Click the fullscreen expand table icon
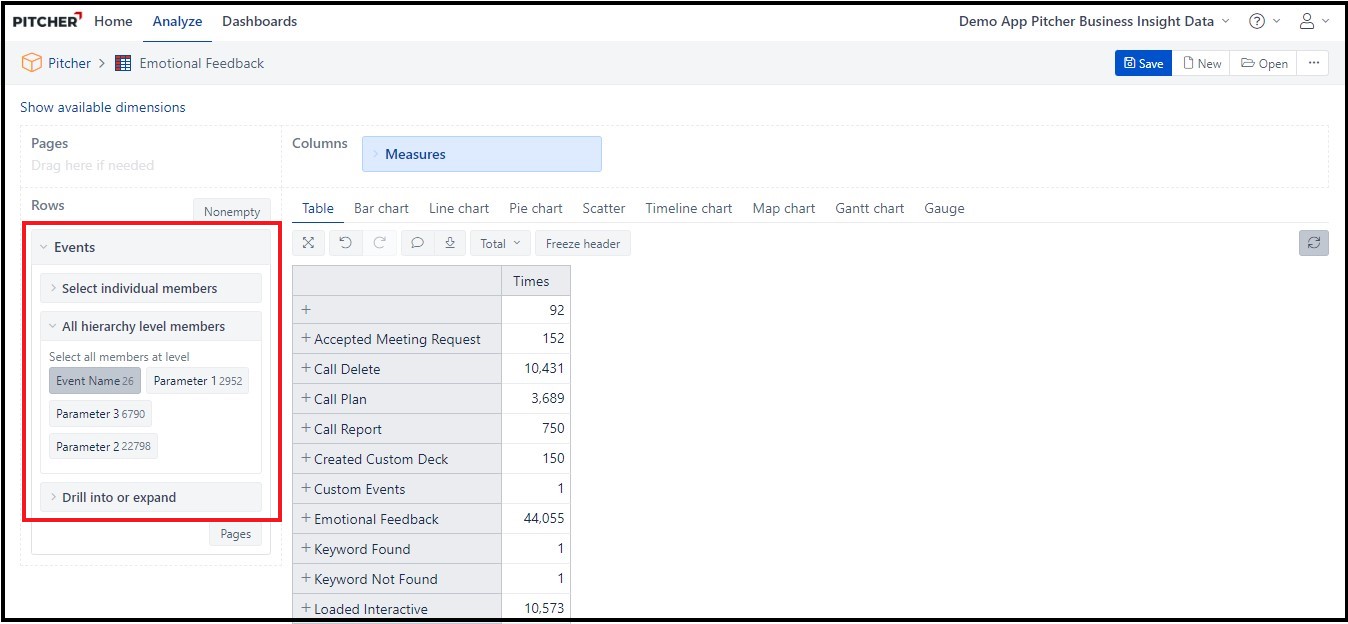Viewport: 1348px width, 624px height. tap(308, 243)
